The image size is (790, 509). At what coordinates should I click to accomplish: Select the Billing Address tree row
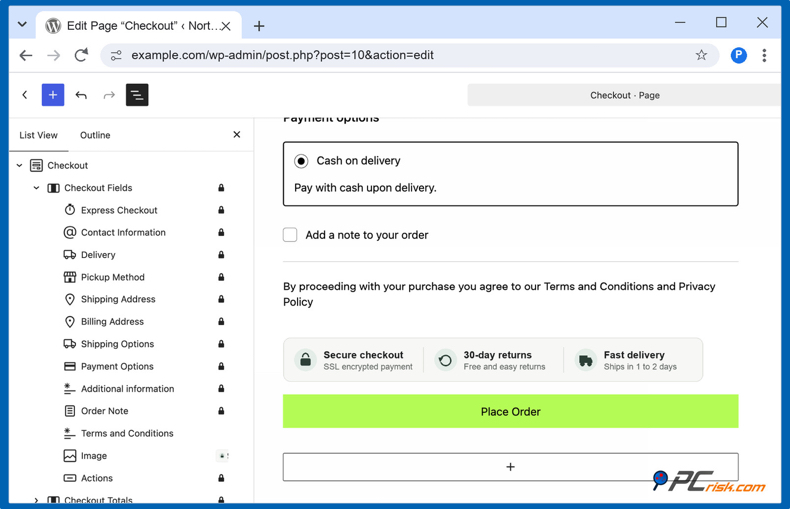pos(112,322)
